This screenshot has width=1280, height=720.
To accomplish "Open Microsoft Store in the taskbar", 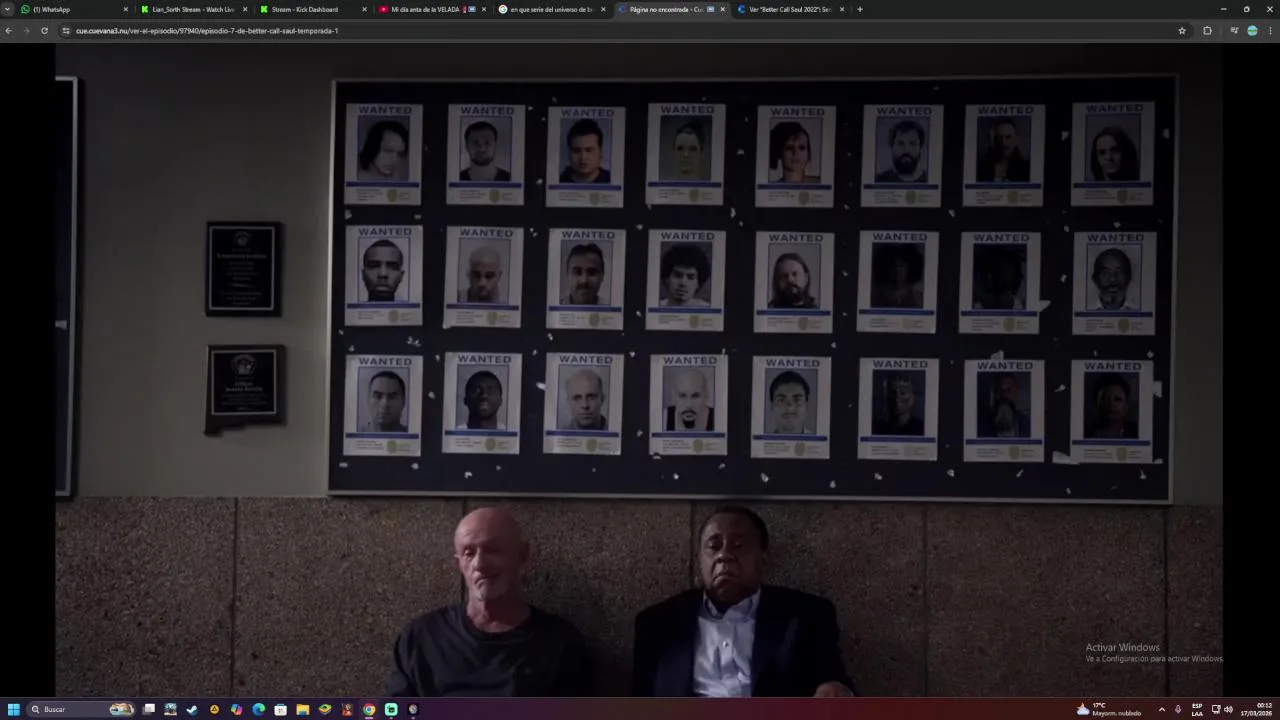I will (x=280, y=709).
